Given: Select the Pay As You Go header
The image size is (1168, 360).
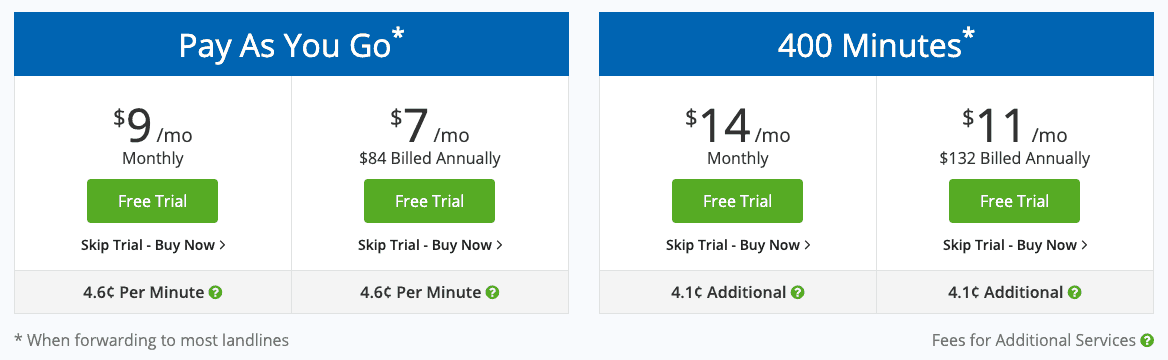Looking at the screenshot, I should click(291, 44).
